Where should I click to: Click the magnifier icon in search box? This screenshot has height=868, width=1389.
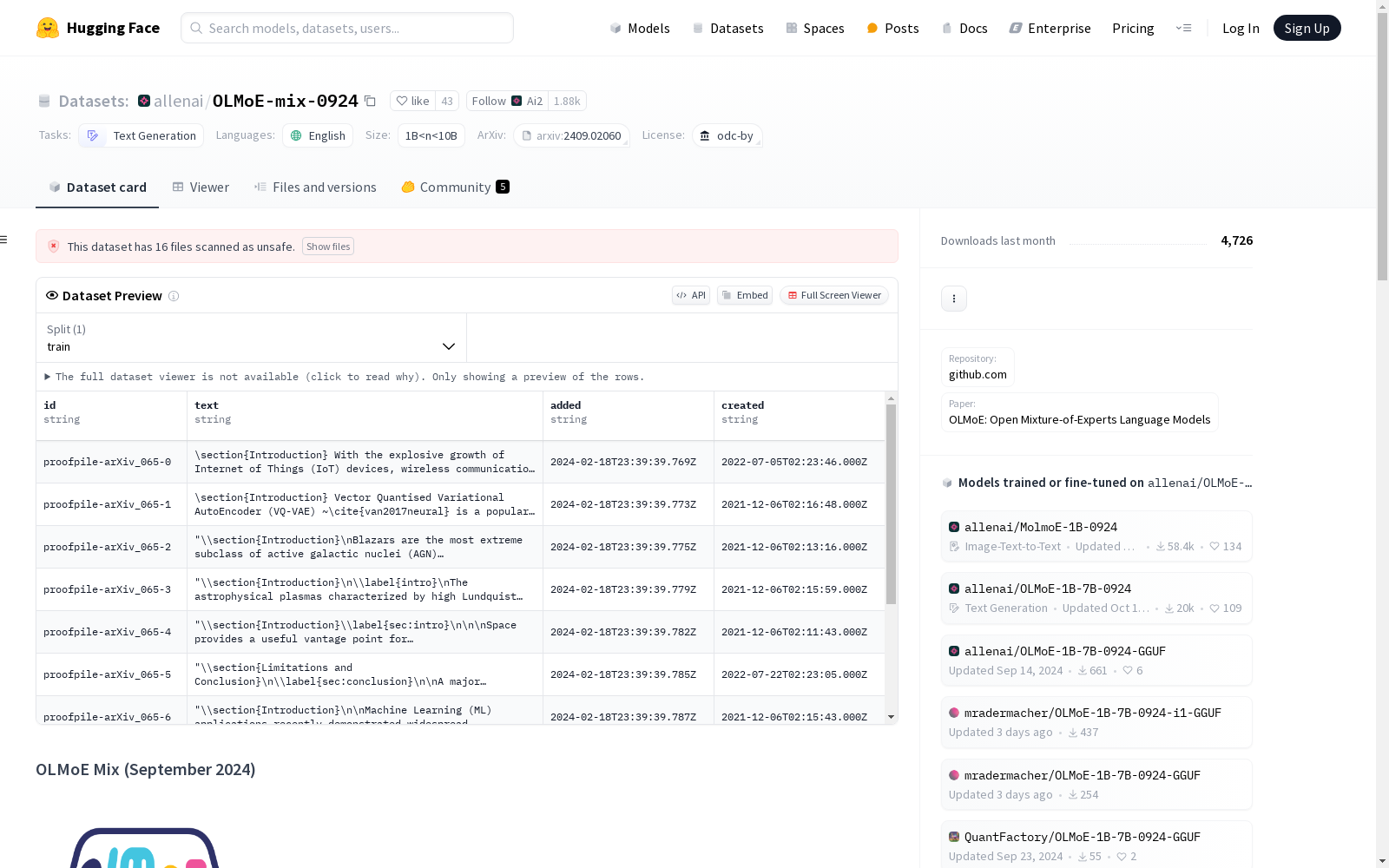tap(196, 28)
